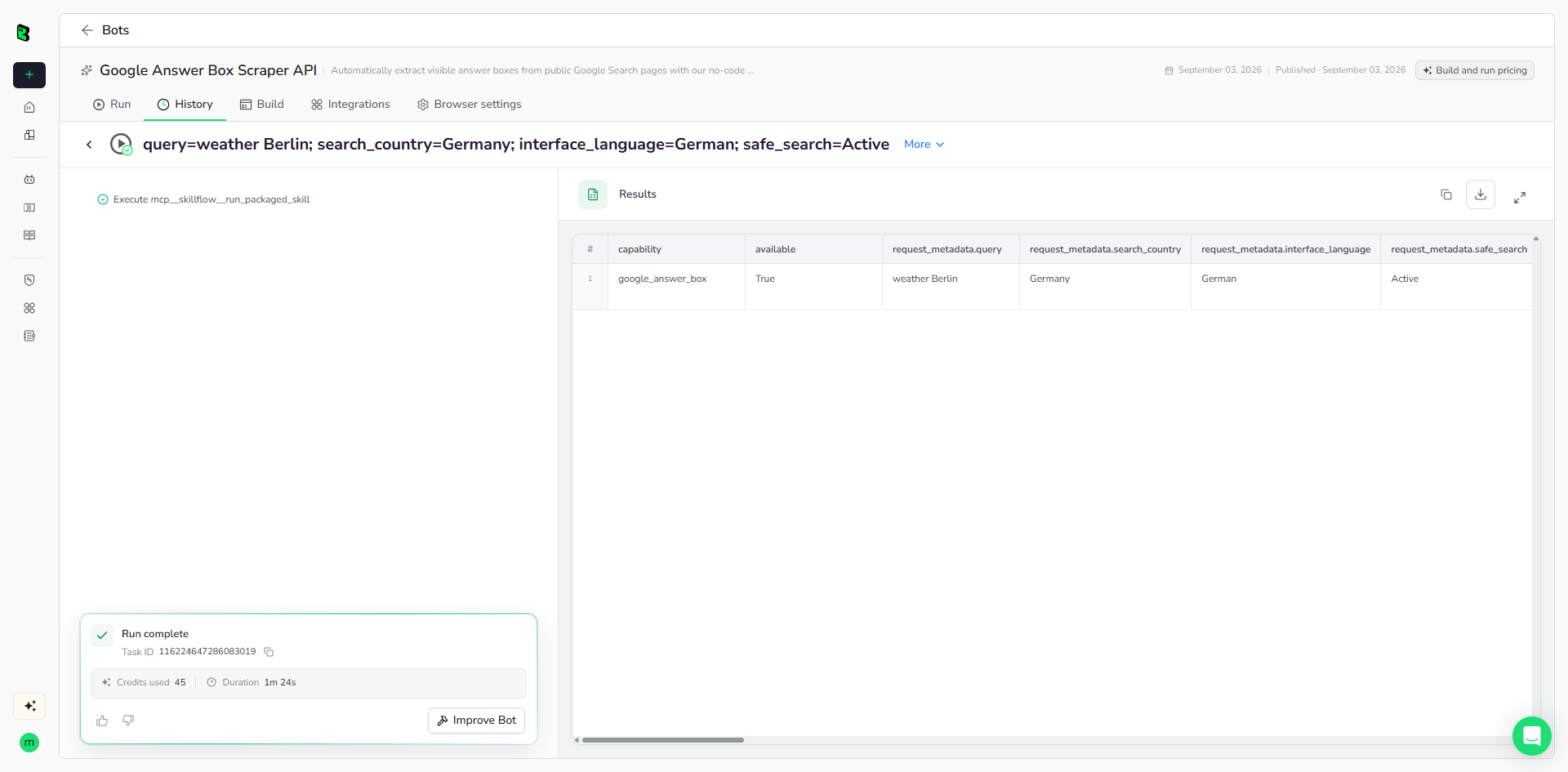Click the Published September 03, 2026 label
The height and width of the screenshot is (772, 1568).
(1341, 70)
